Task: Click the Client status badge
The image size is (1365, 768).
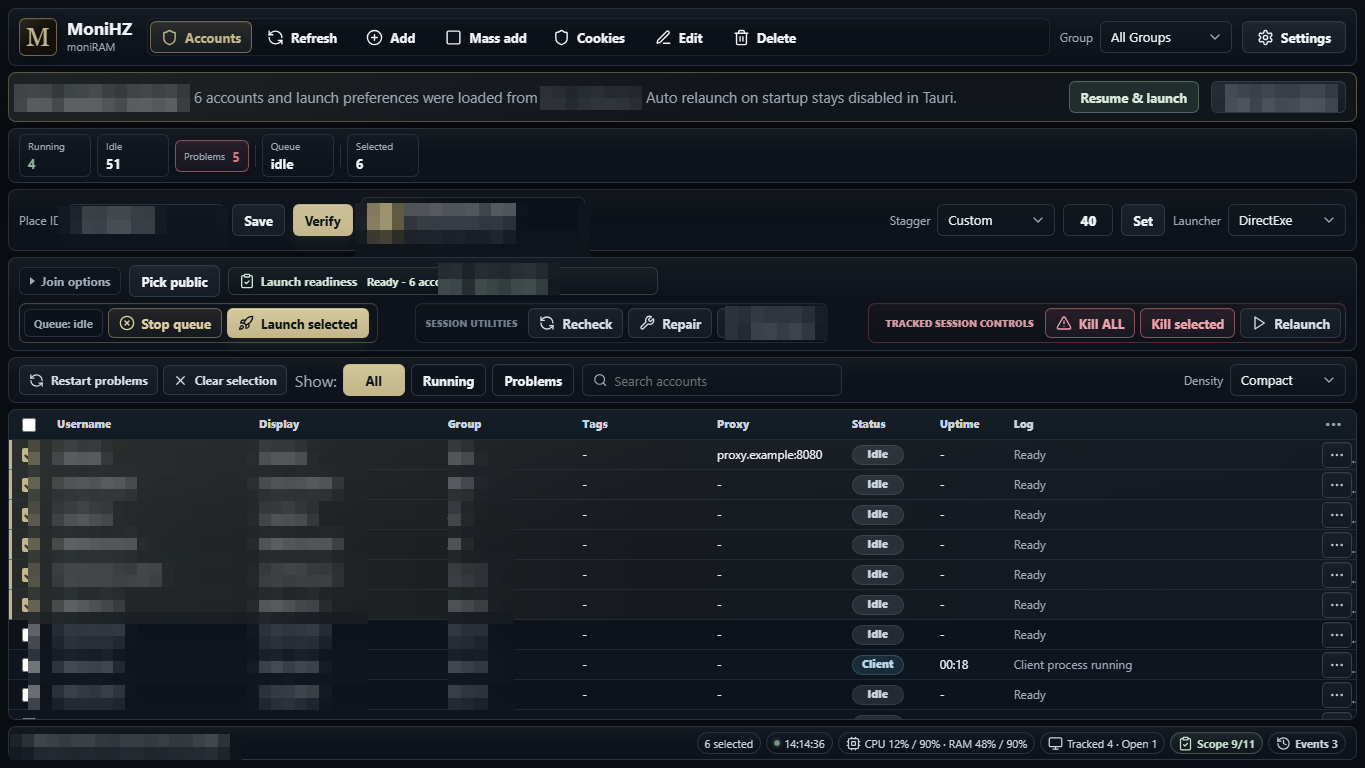Action: (877, 664)
